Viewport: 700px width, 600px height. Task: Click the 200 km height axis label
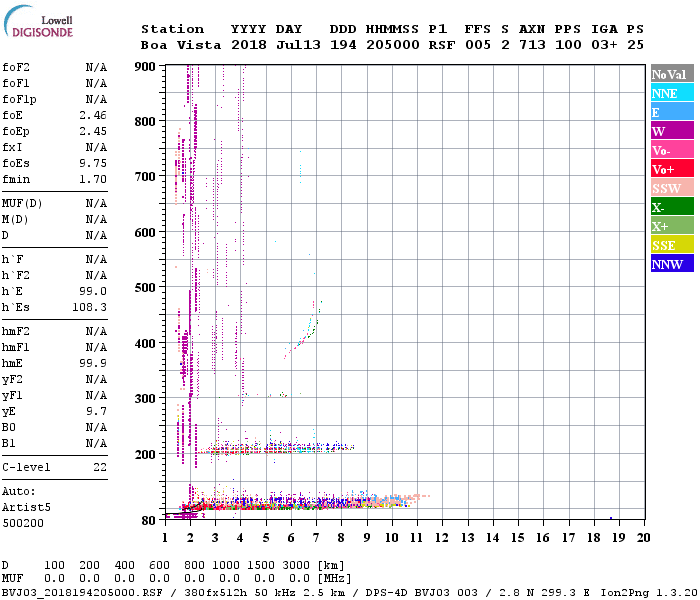pyautogui.click(x=145, y=454)
